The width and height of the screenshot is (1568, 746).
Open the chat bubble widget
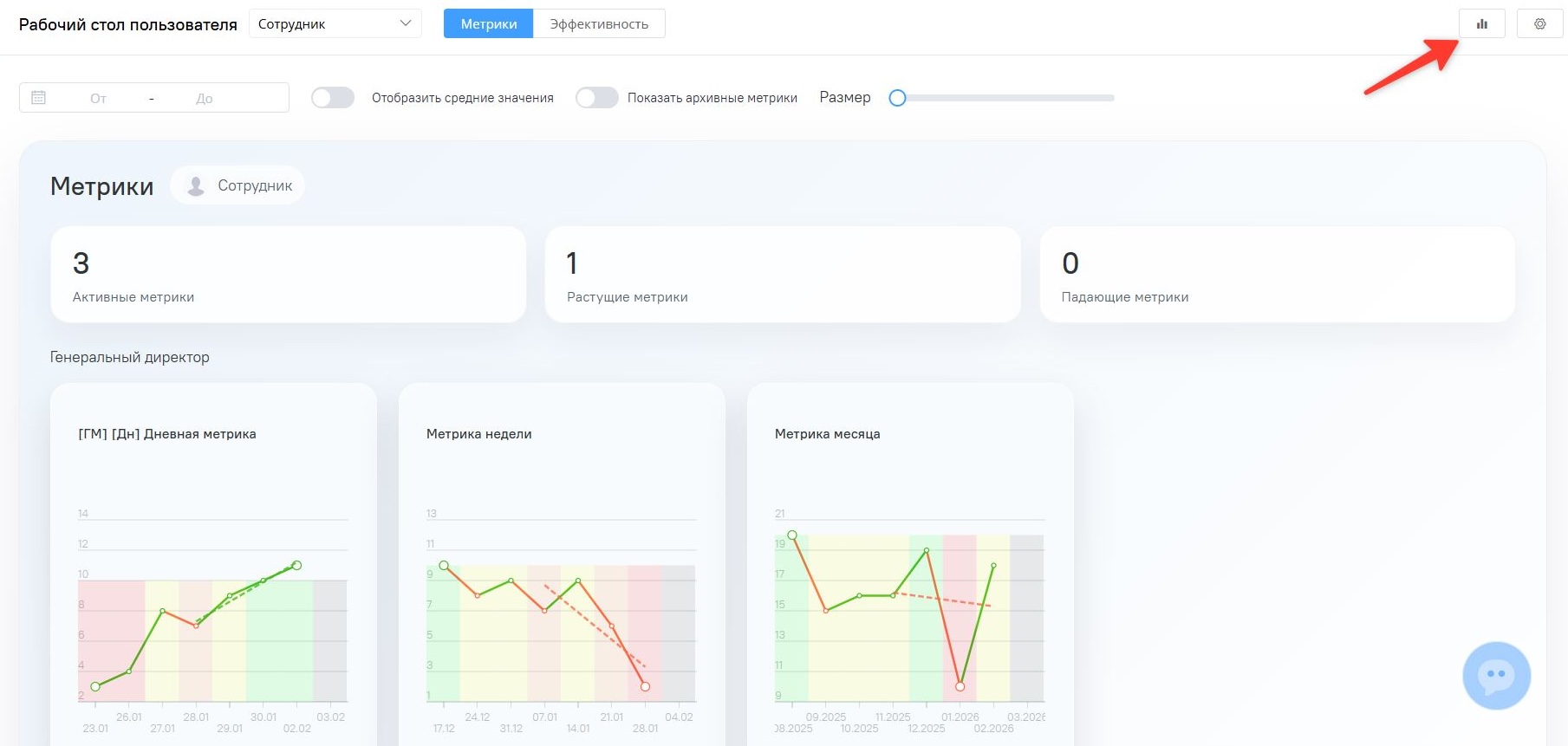[x=1496, y=676]
